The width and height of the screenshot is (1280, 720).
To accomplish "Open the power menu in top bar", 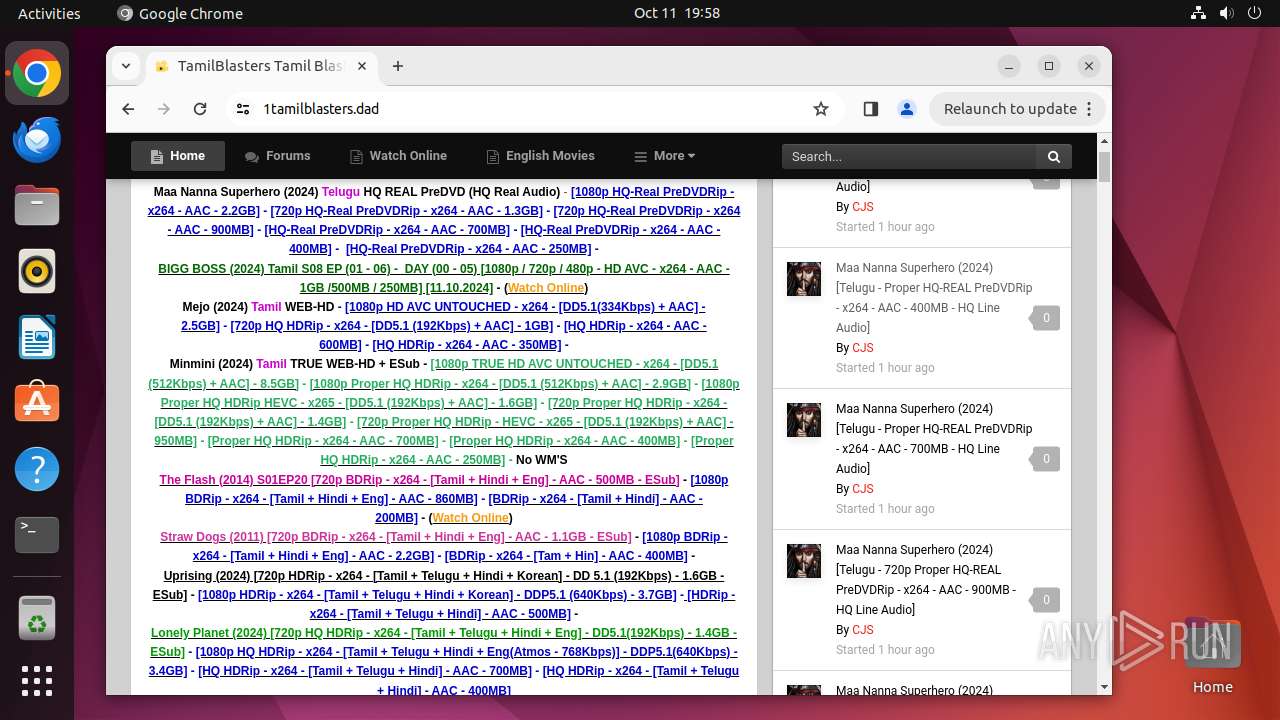I will coord(1255,13).
